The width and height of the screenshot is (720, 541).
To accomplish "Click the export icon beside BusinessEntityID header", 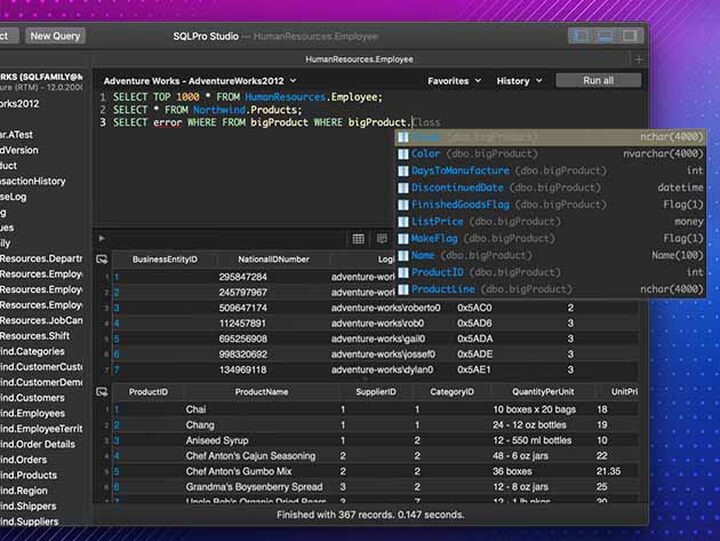I will point(102,259).
